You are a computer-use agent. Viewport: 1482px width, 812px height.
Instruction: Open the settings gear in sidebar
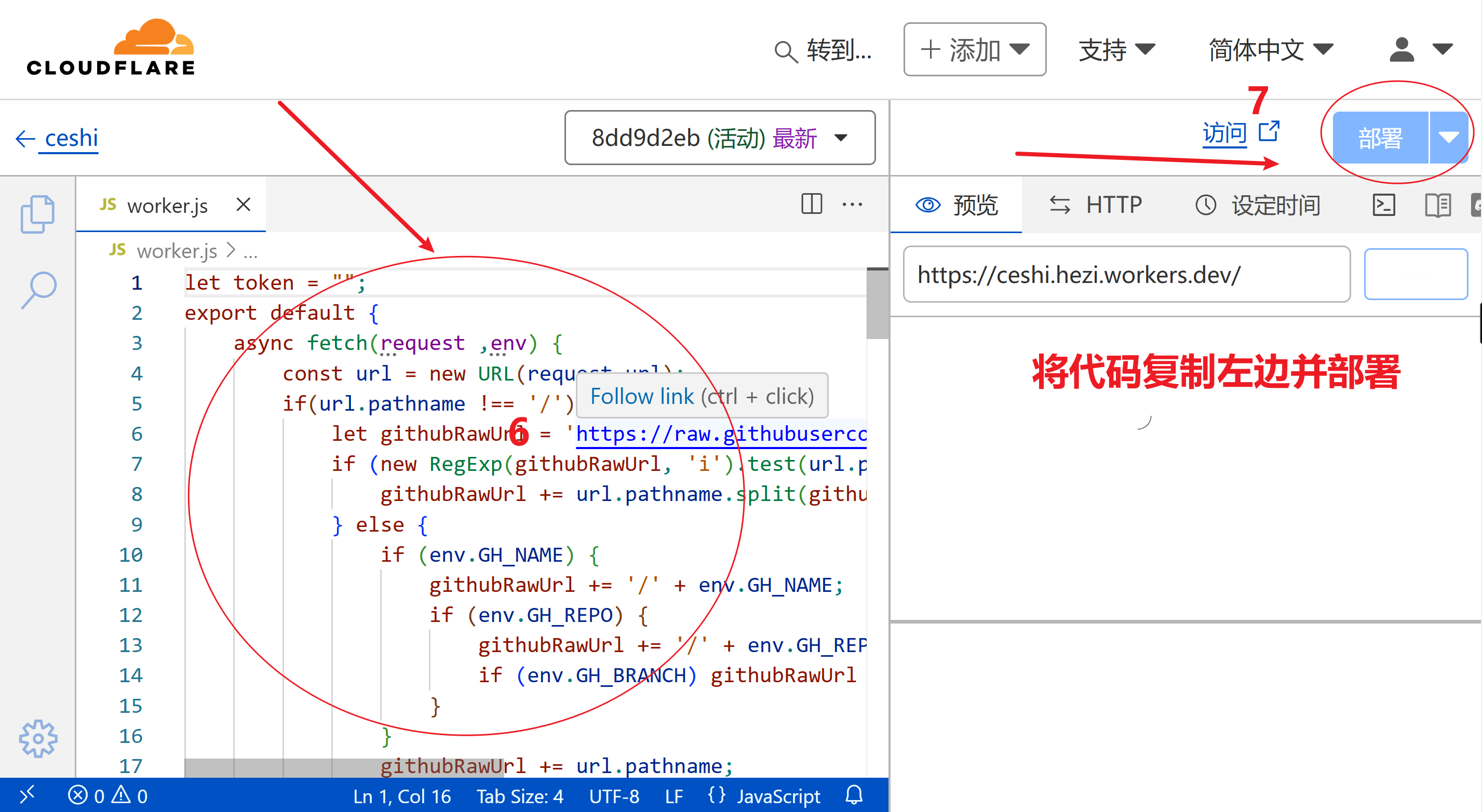[38, 738]
